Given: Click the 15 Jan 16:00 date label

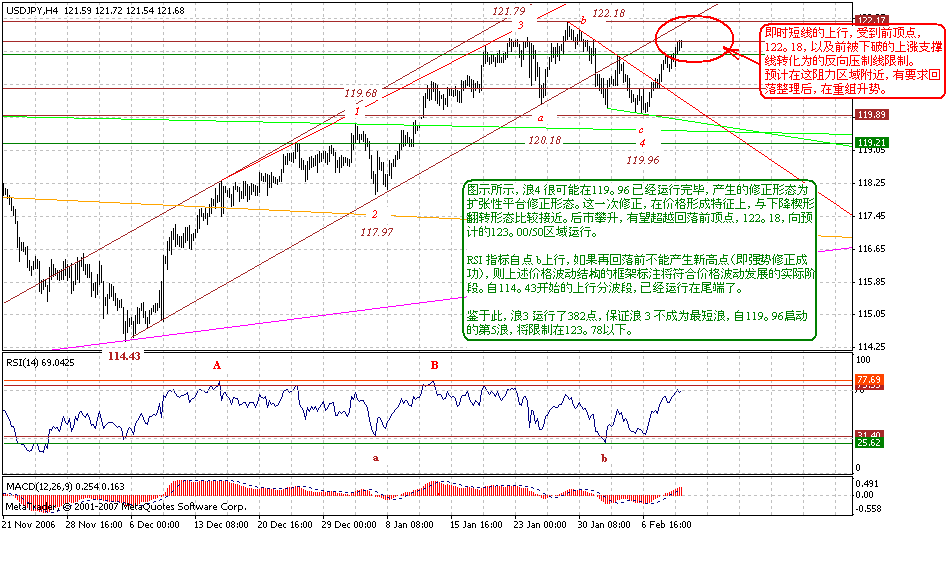Looking at the screenshot, I should 476,525.
